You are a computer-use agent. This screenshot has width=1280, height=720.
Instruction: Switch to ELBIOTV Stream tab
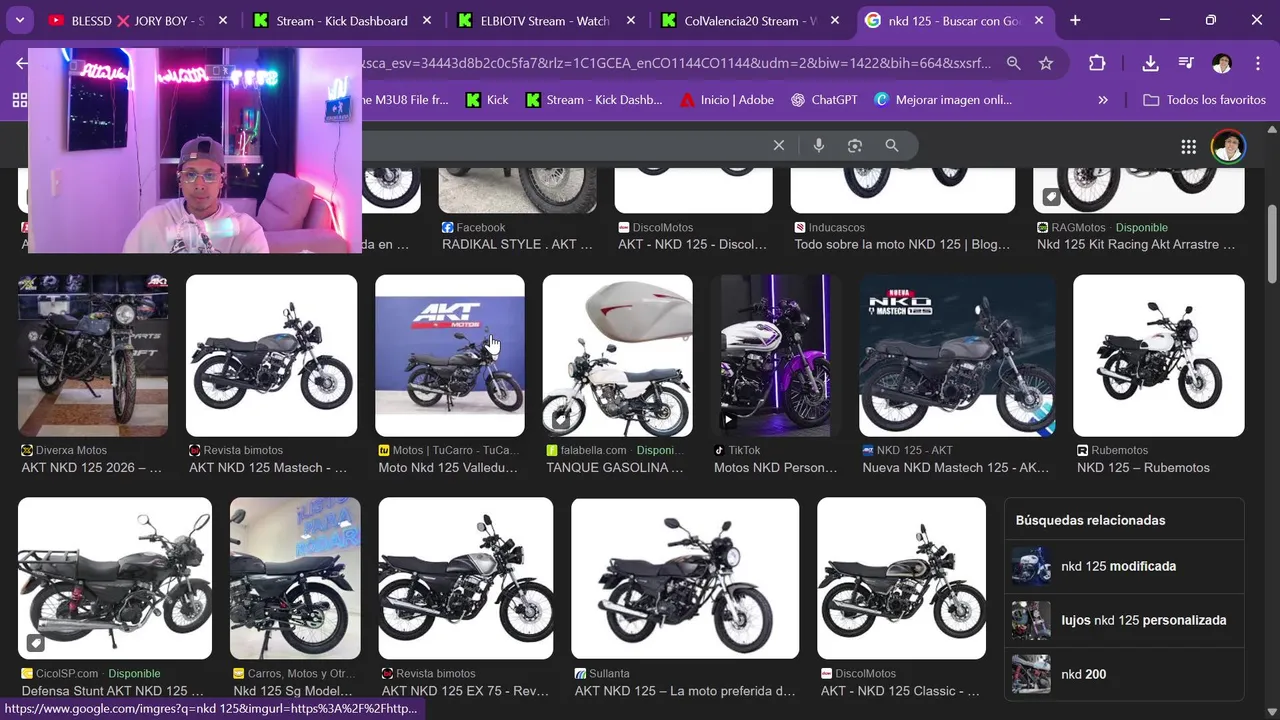pos(545,20)
